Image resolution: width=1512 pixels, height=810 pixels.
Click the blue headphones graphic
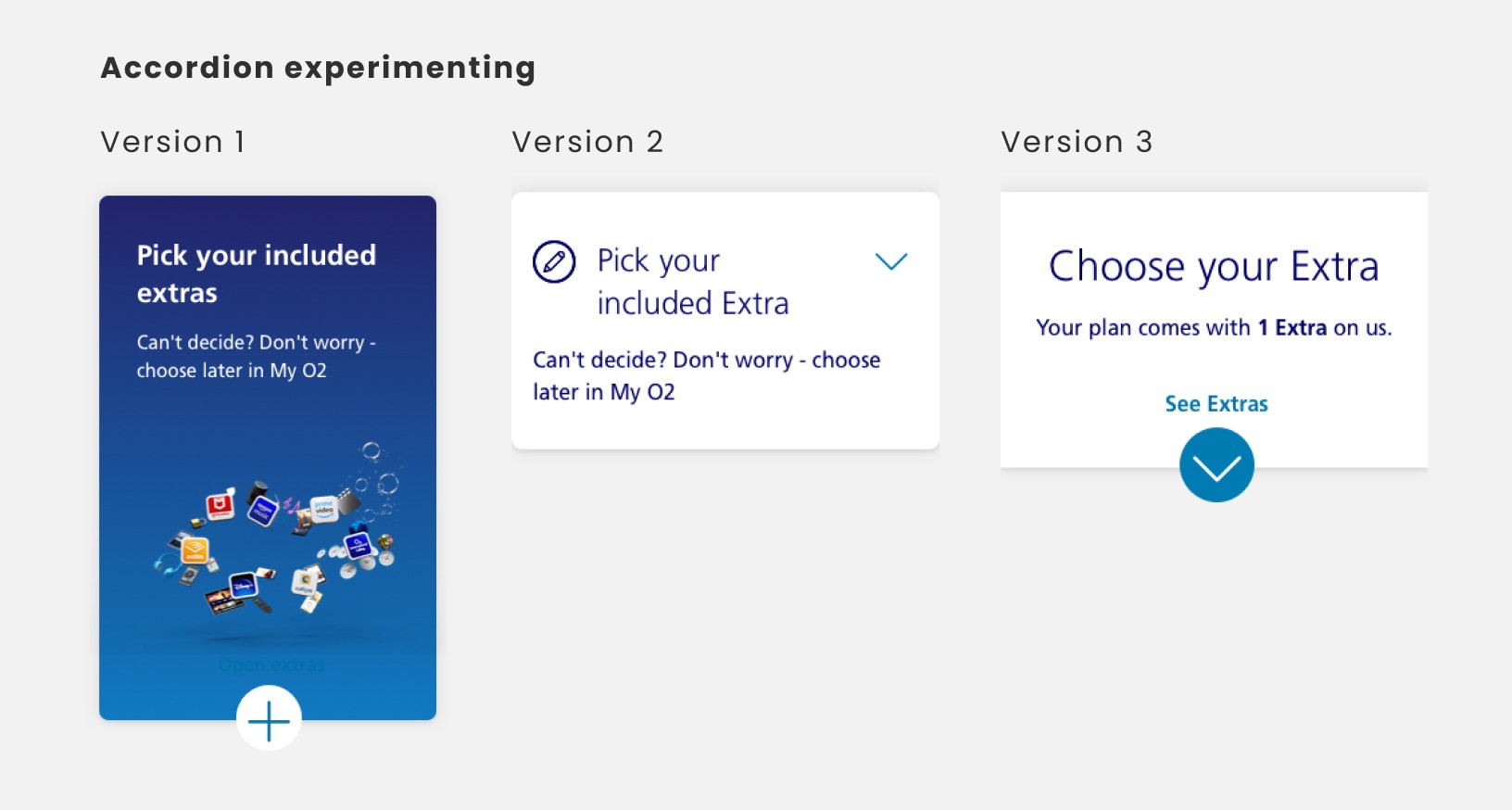[167, 563]
